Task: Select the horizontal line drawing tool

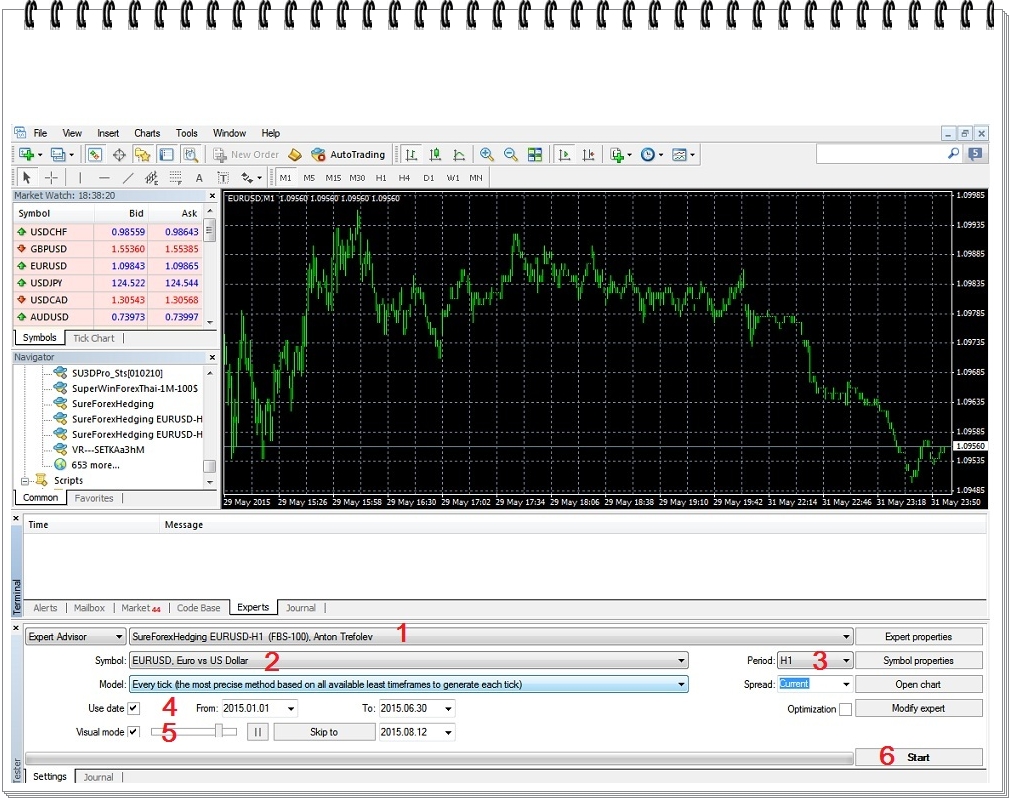Action: coord(104,178)
